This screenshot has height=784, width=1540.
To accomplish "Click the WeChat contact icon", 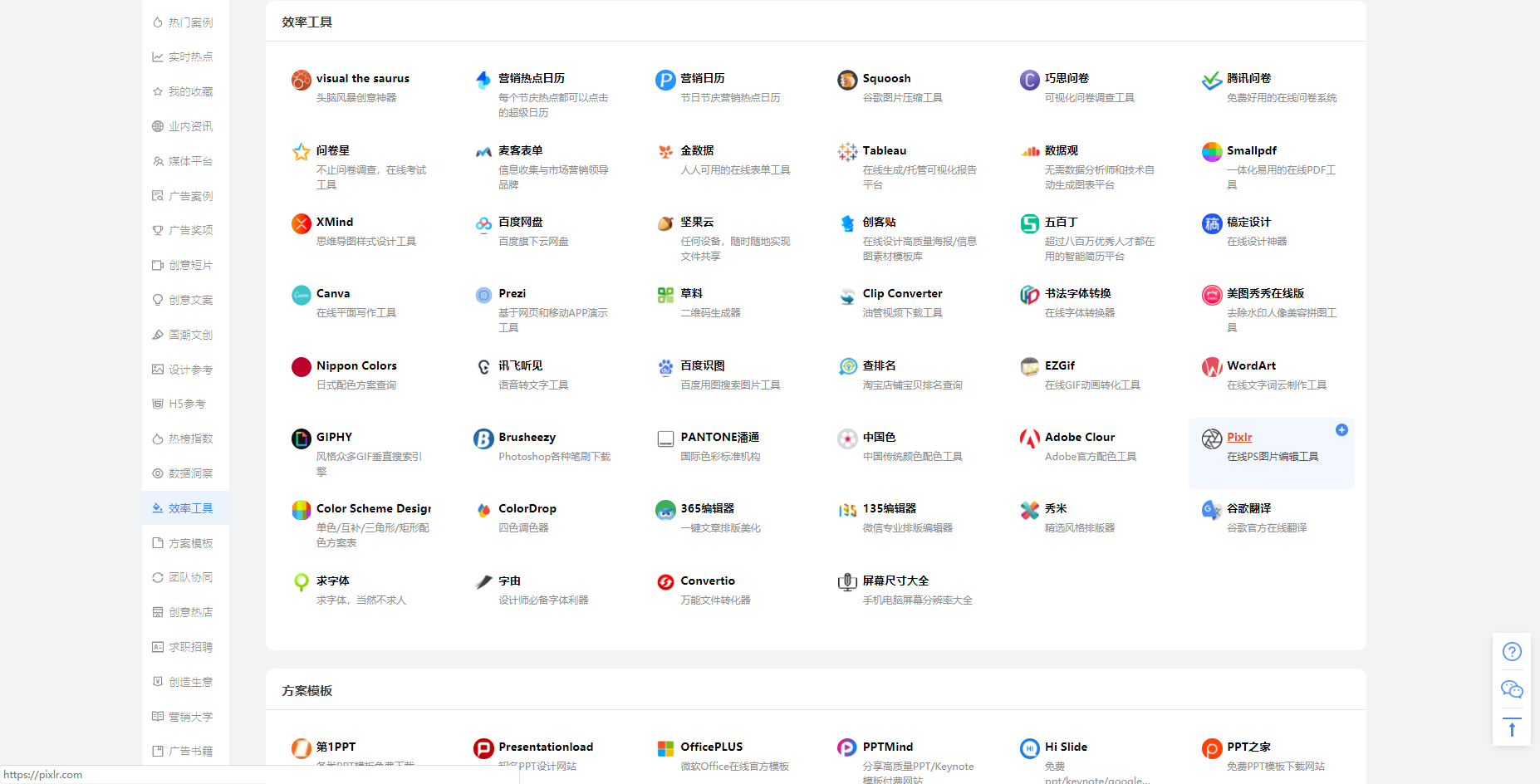I will (x=1512, y=689).
